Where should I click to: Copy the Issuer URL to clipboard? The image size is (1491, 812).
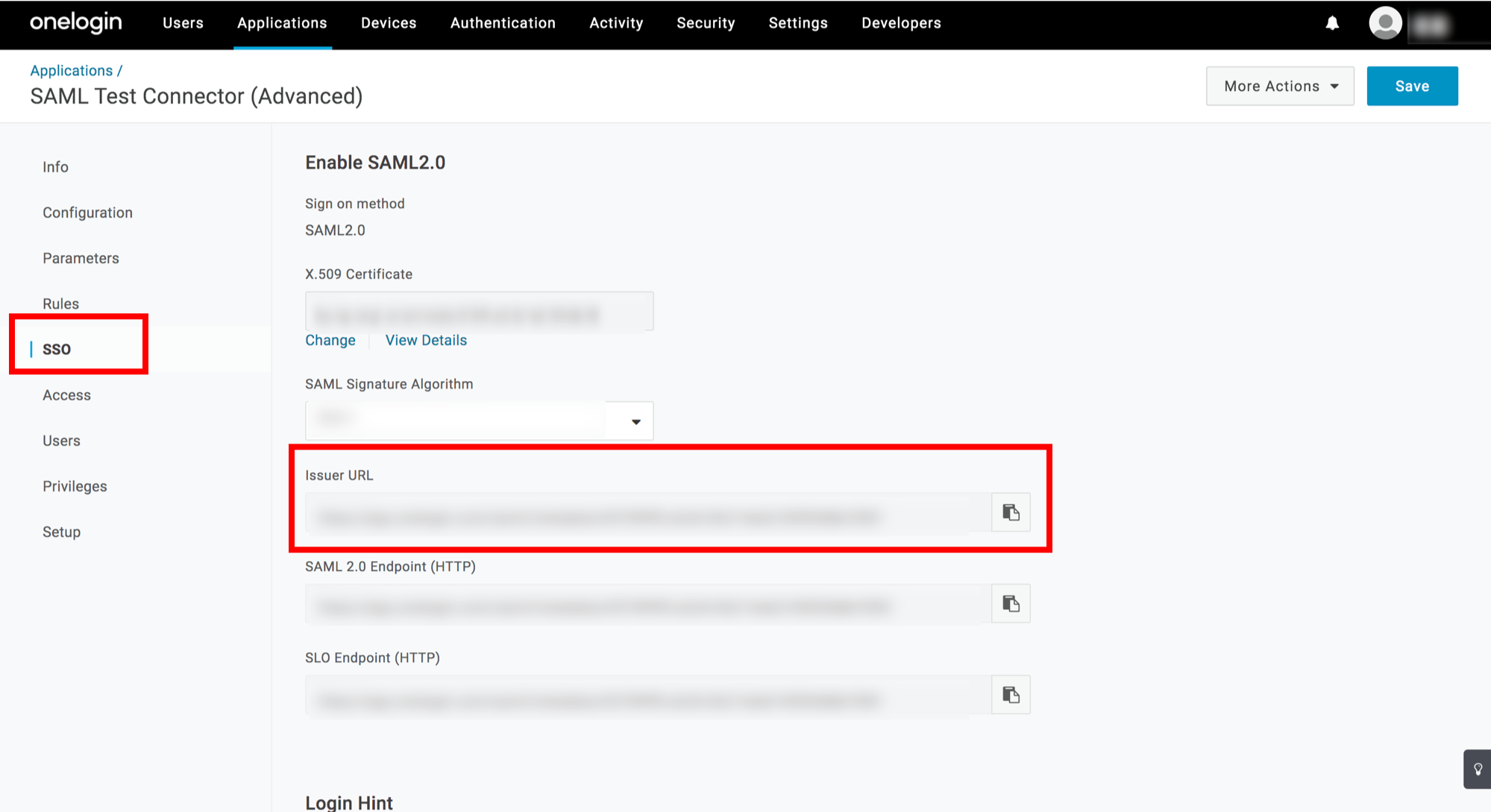[x=1011, y=512]
